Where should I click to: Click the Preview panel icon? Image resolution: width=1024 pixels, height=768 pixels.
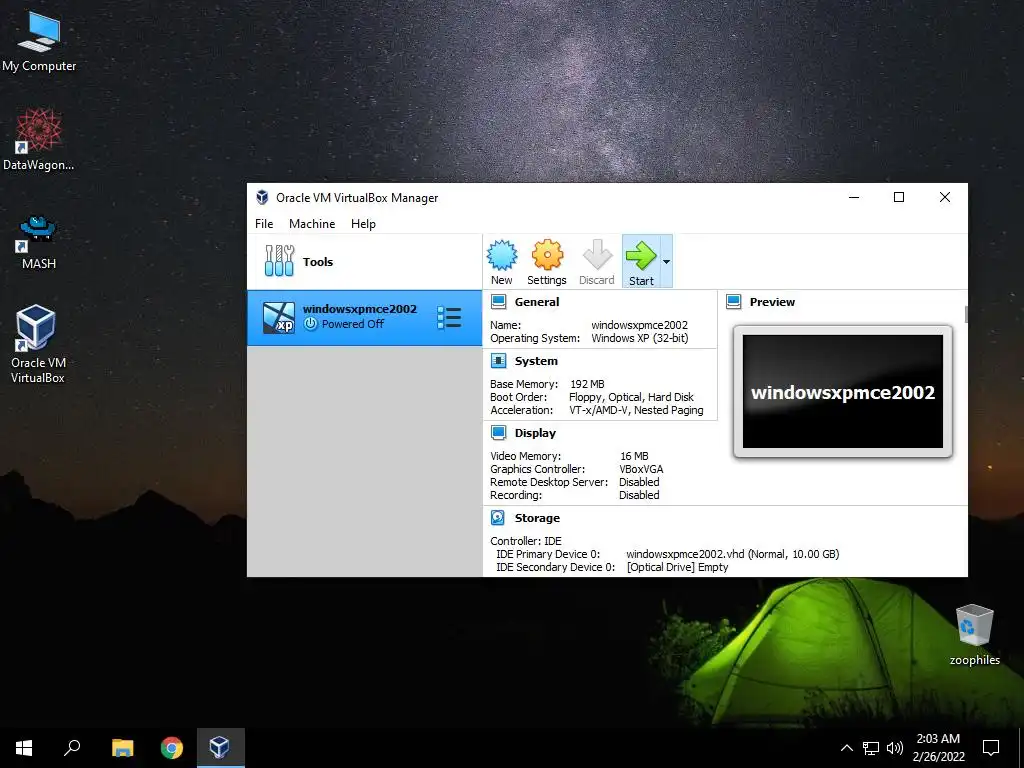click(733, 302)
